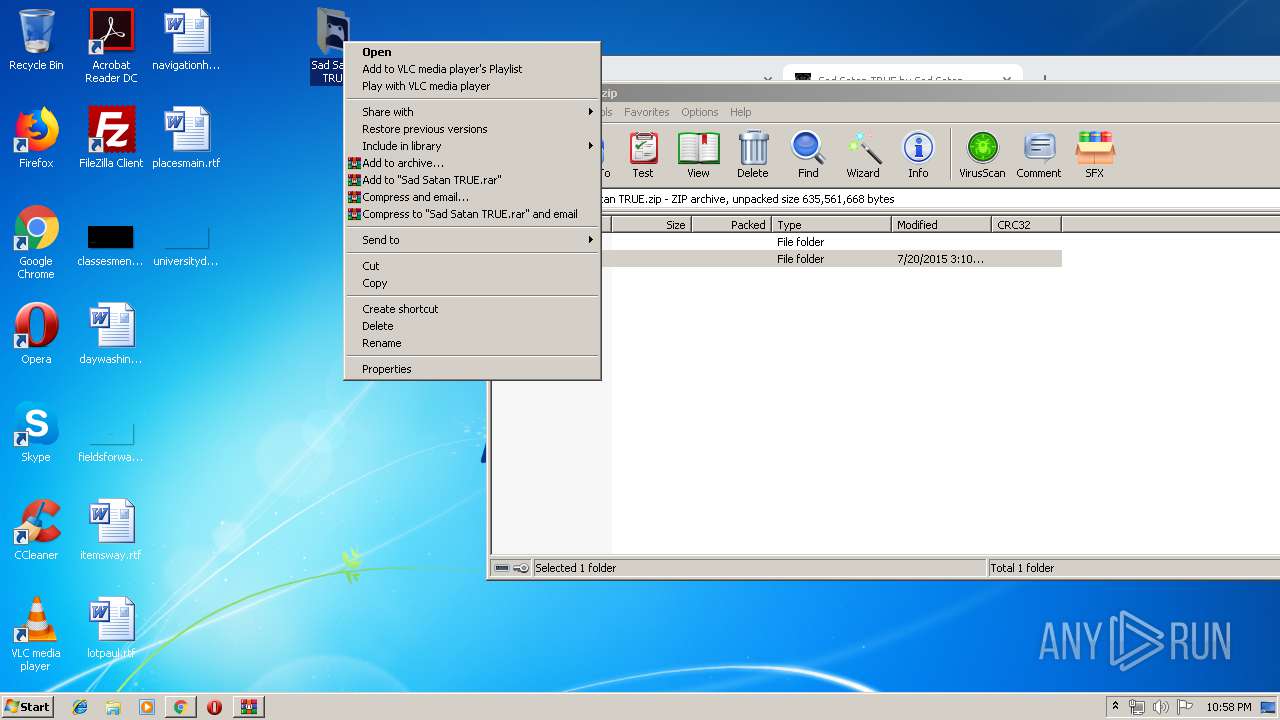Select the daywashin... Word document icon
1280x720 pixels.
click(x=111, y=334)
